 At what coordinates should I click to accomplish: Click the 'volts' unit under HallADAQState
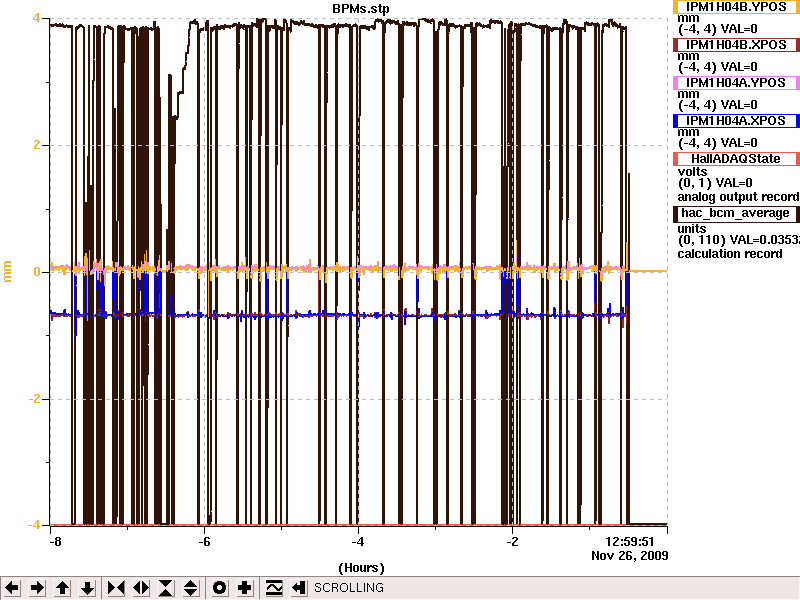tap(692, 171)
